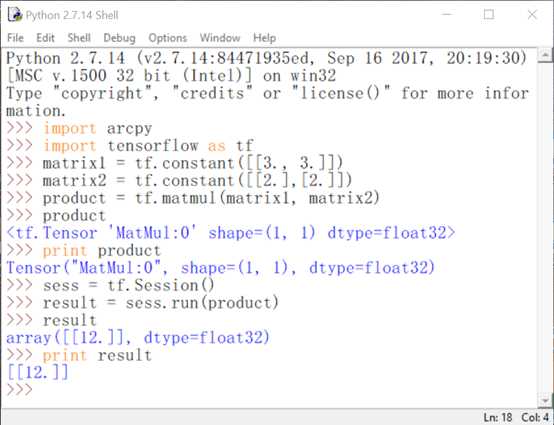Click the 'Tensor("MatMul:0"' output line

click(x=220, y=268)
